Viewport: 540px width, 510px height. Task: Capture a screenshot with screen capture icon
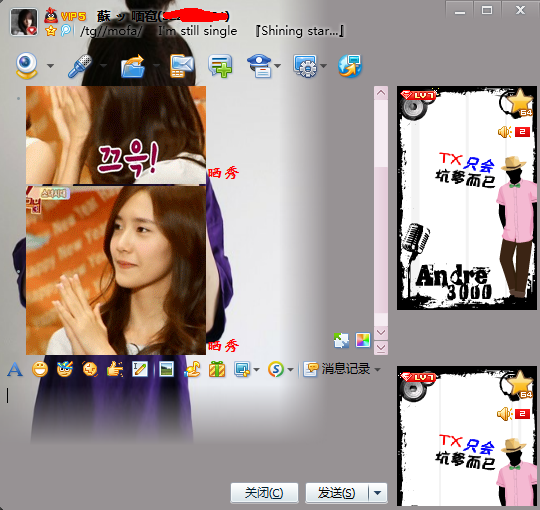(242, 370)
